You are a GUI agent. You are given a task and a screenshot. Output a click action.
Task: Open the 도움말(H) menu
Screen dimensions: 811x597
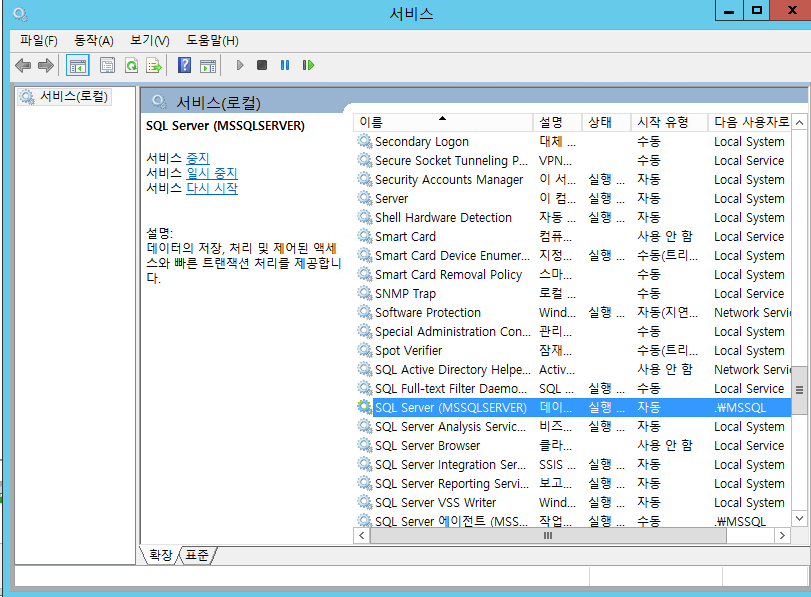coord(212,40)
